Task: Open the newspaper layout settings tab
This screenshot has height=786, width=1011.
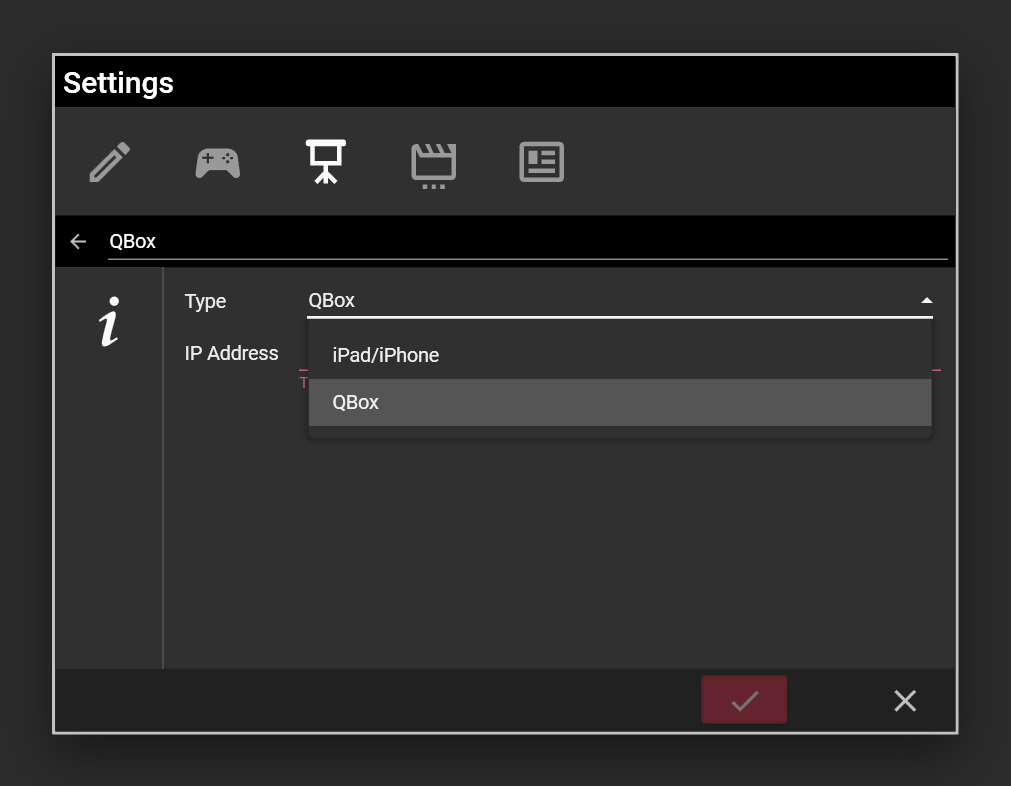Action: pos(541,162)
